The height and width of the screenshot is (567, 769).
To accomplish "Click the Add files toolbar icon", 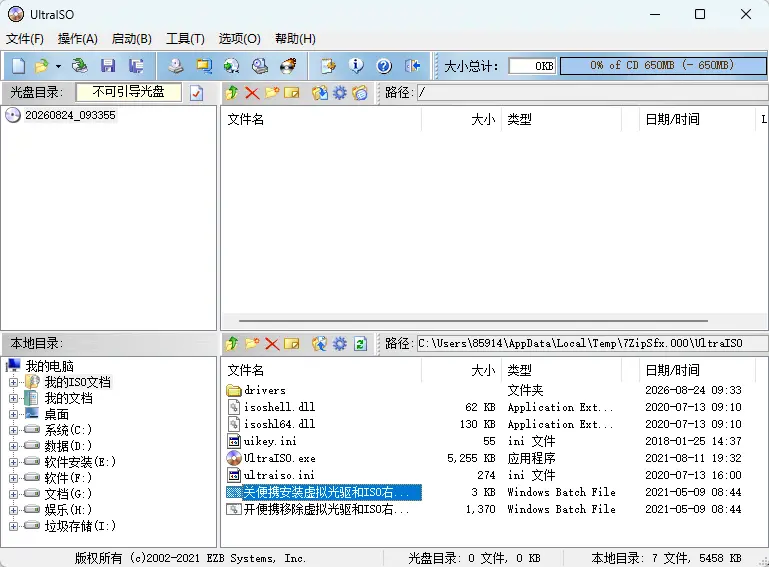I will click(x=328, y=66).
